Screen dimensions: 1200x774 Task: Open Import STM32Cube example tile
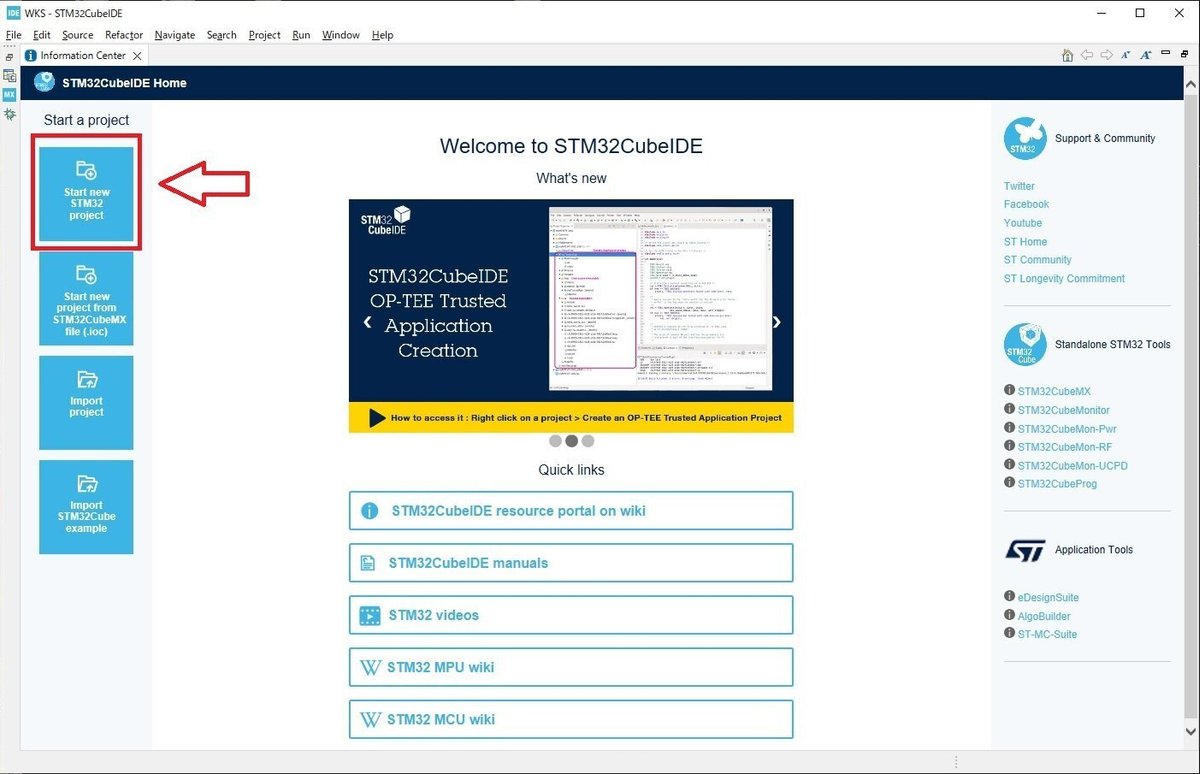86,507
